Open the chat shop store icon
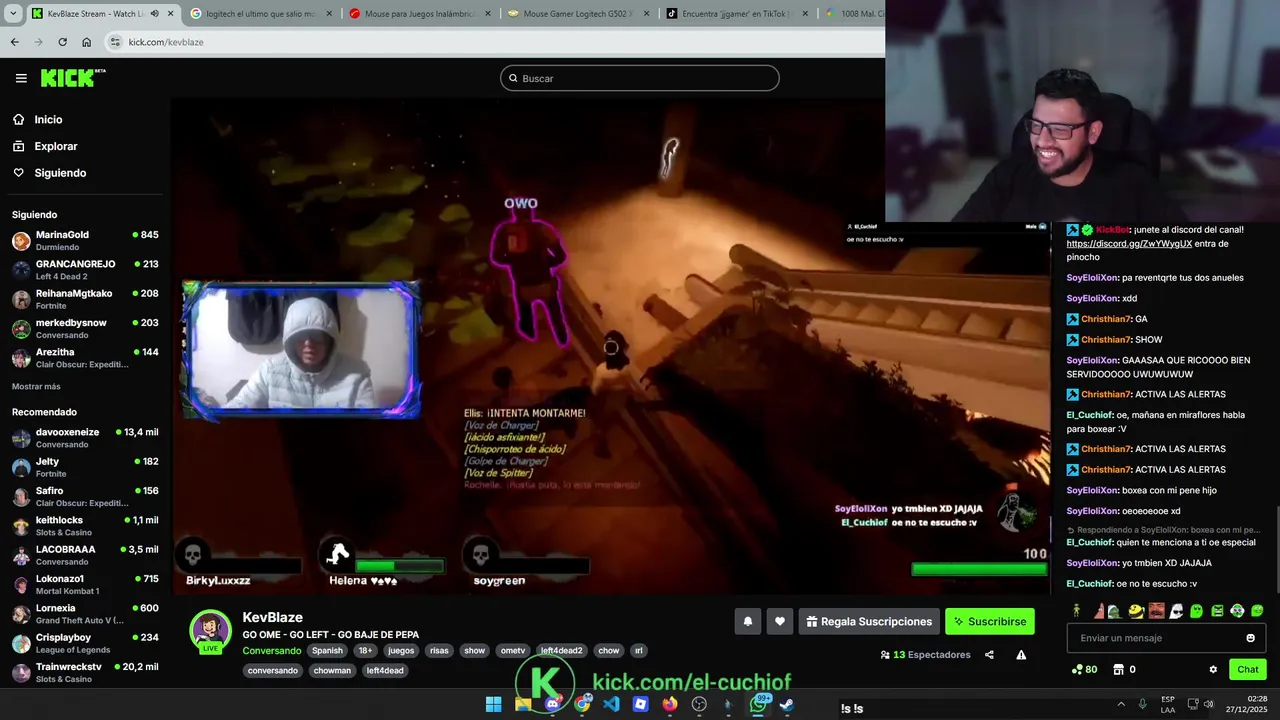Screen dimensions: 1280x720 pos(1119,670)
